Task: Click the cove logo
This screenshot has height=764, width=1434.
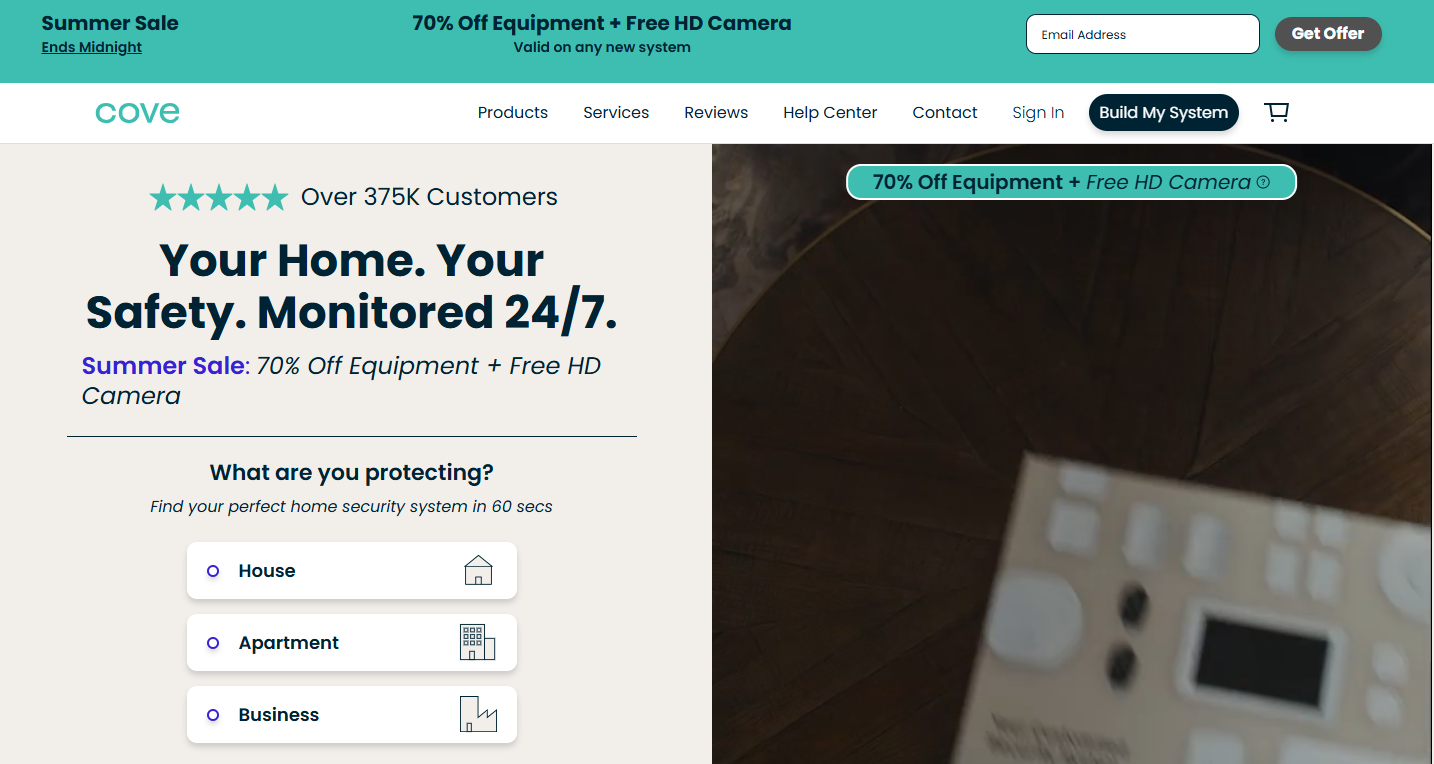Action: coord(137,112)
